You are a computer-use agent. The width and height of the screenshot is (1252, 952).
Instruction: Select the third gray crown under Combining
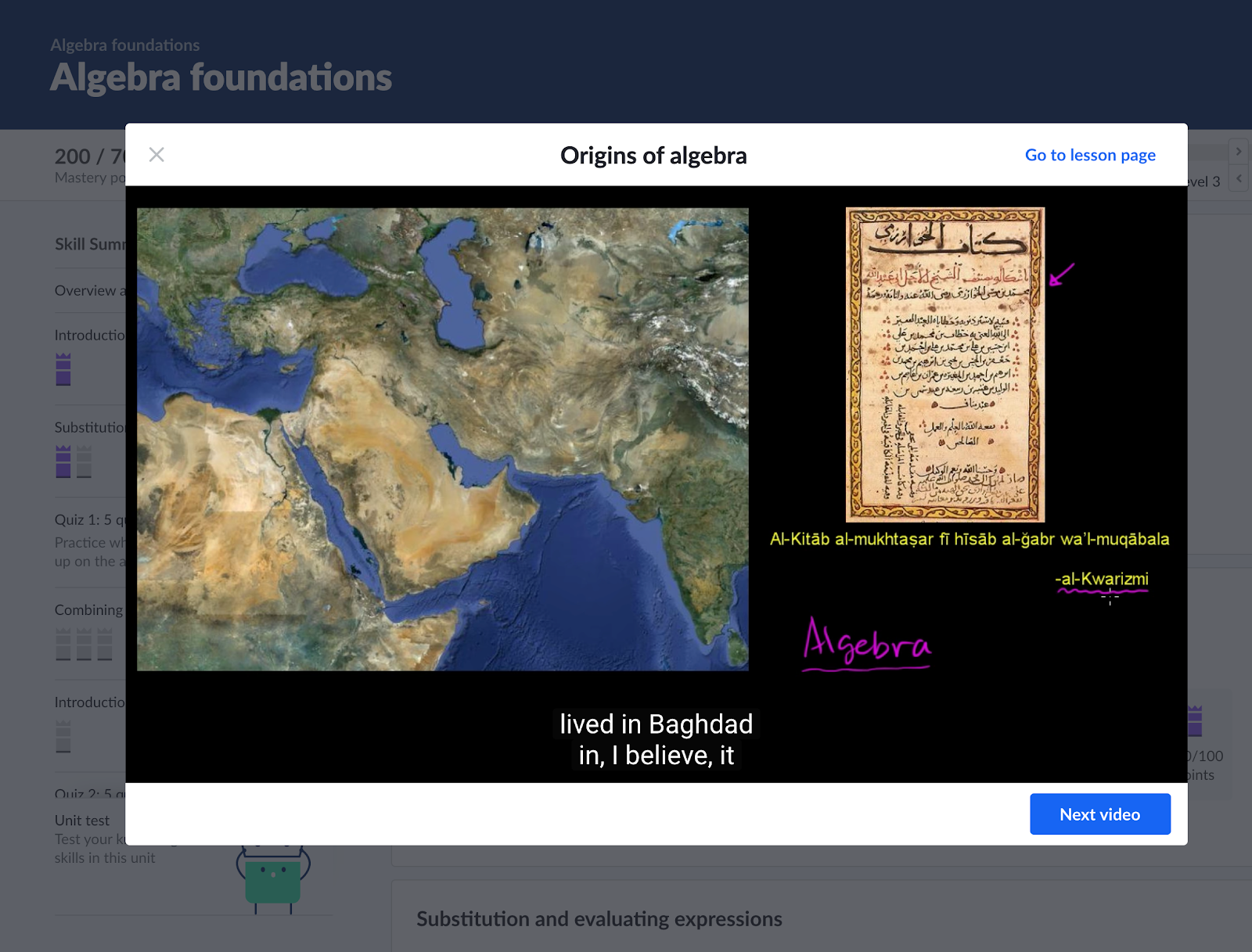click(x=105, y=644)
